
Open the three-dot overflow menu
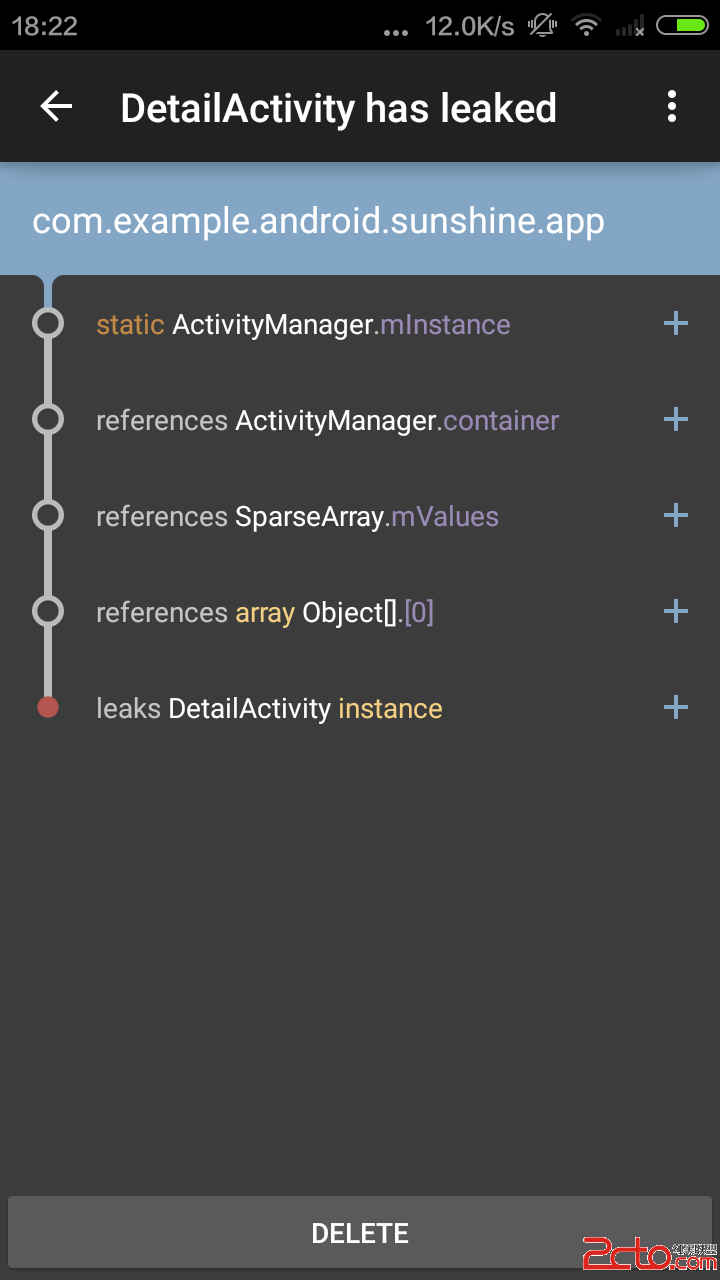[672, 107]
